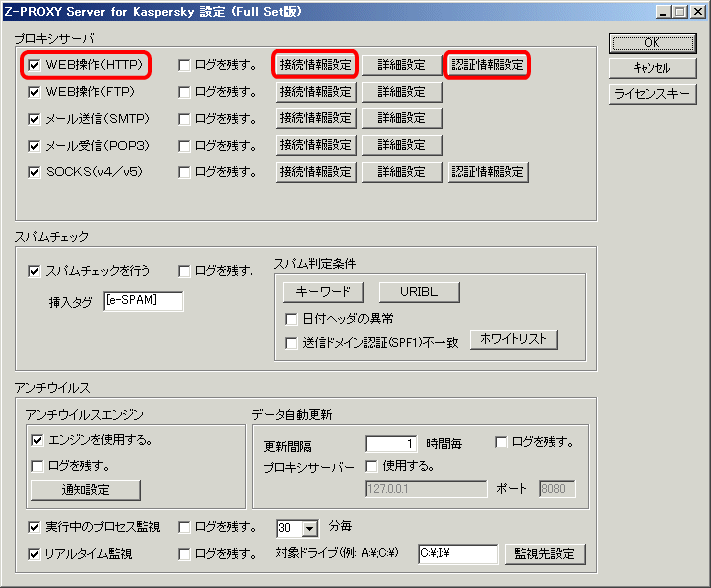Open 接続情報設定 for the FTP row
This screenshot has height=588, width=711.
[316, 92]
